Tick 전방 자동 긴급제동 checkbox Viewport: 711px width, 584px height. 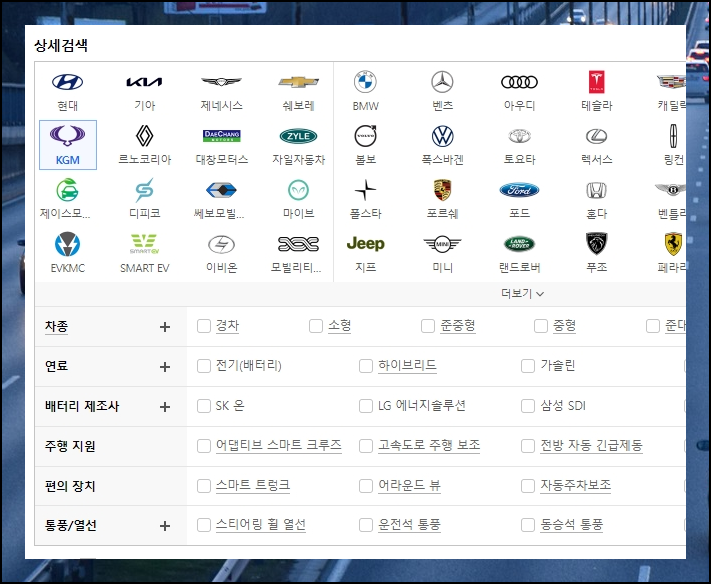(528, 446)
